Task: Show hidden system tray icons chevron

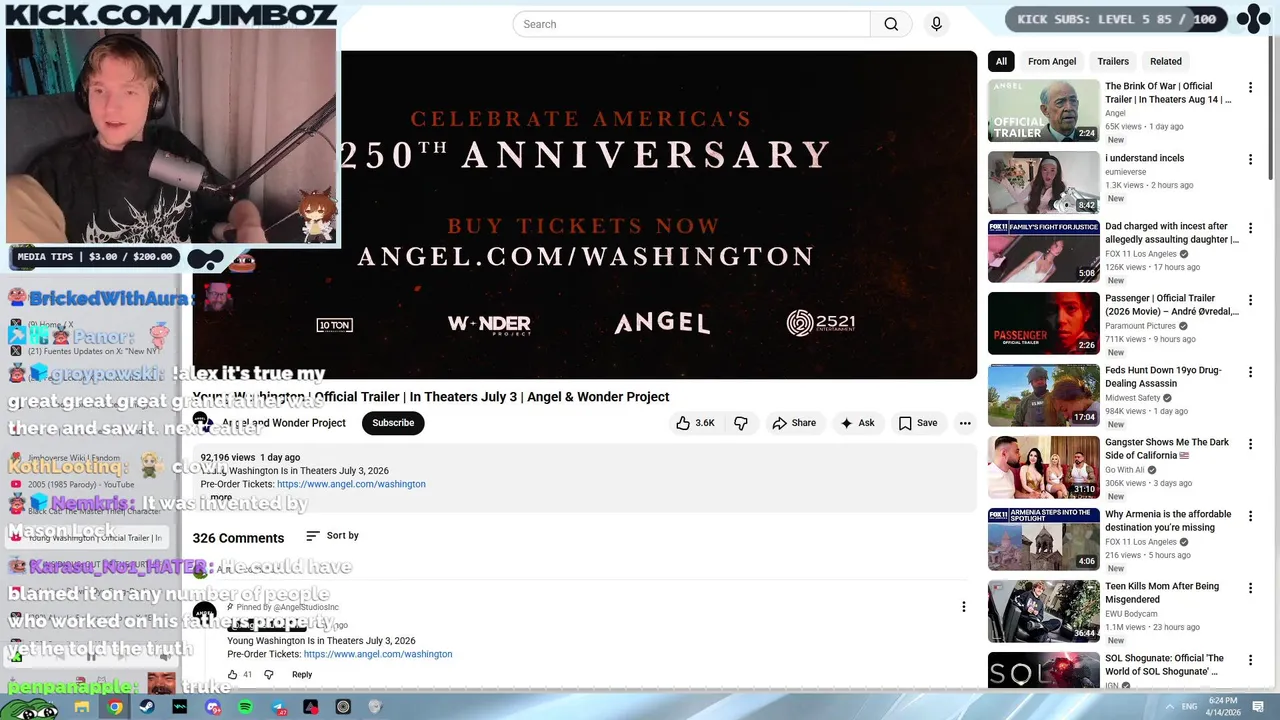Action: pos(1169,707)
